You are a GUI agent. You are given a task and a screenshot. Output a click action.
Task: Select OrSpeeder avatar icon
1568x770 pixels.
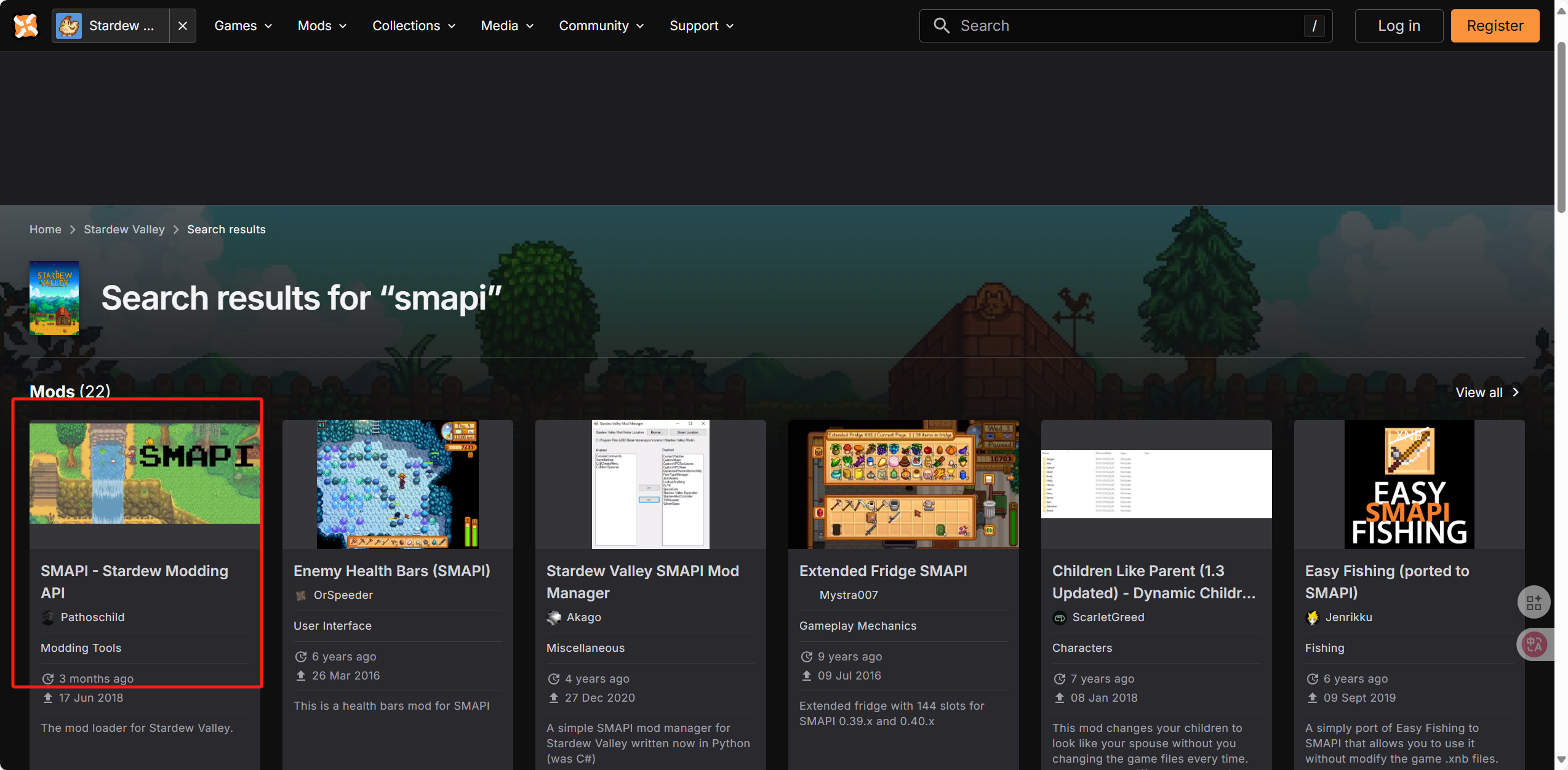(300, 595)
